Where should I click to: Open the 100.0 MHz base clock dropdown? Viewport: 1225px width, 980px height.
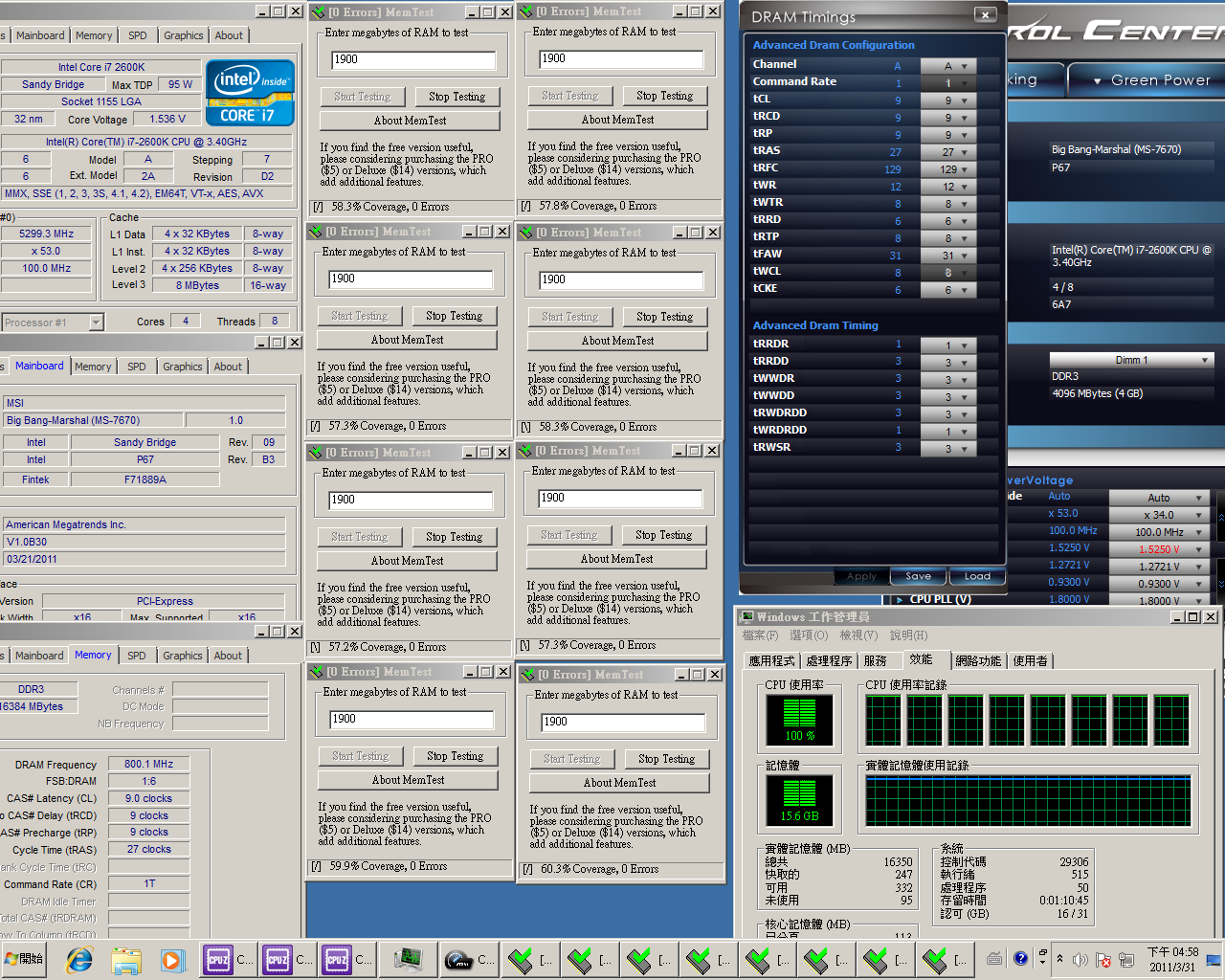coord(1160,532)
